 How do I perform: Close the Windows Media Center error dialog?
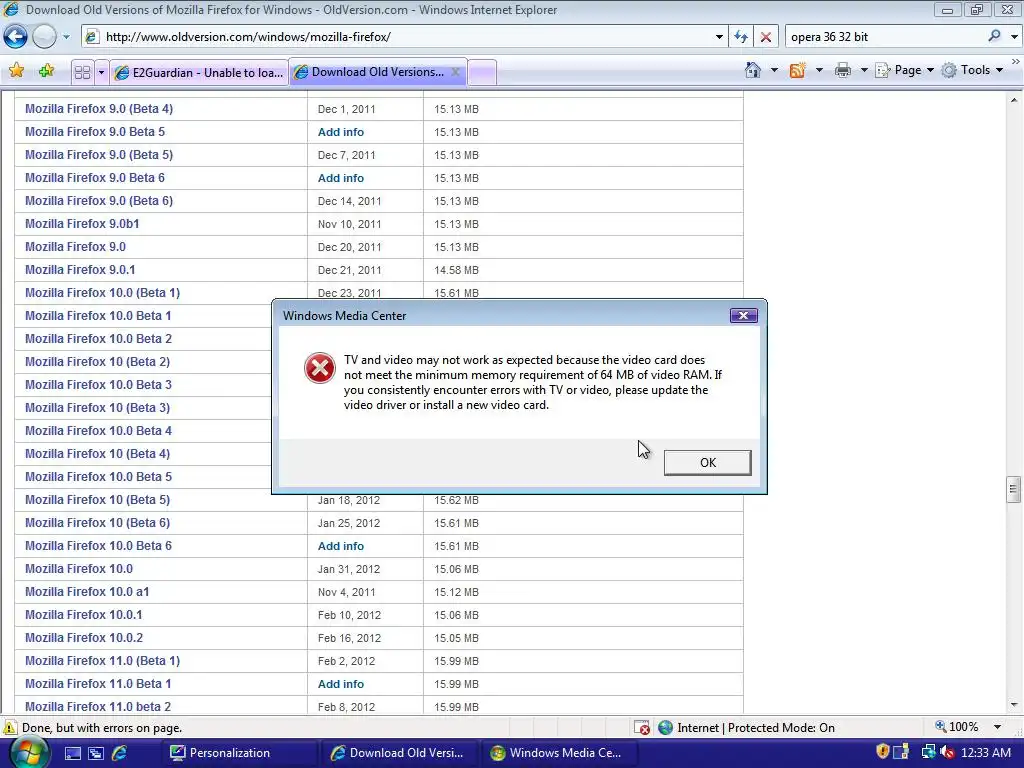(743, 315)
